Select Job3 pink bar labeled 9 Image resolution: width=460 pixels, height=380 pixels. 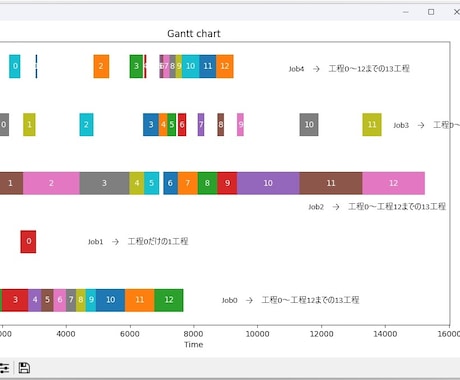tap(240, 125)
